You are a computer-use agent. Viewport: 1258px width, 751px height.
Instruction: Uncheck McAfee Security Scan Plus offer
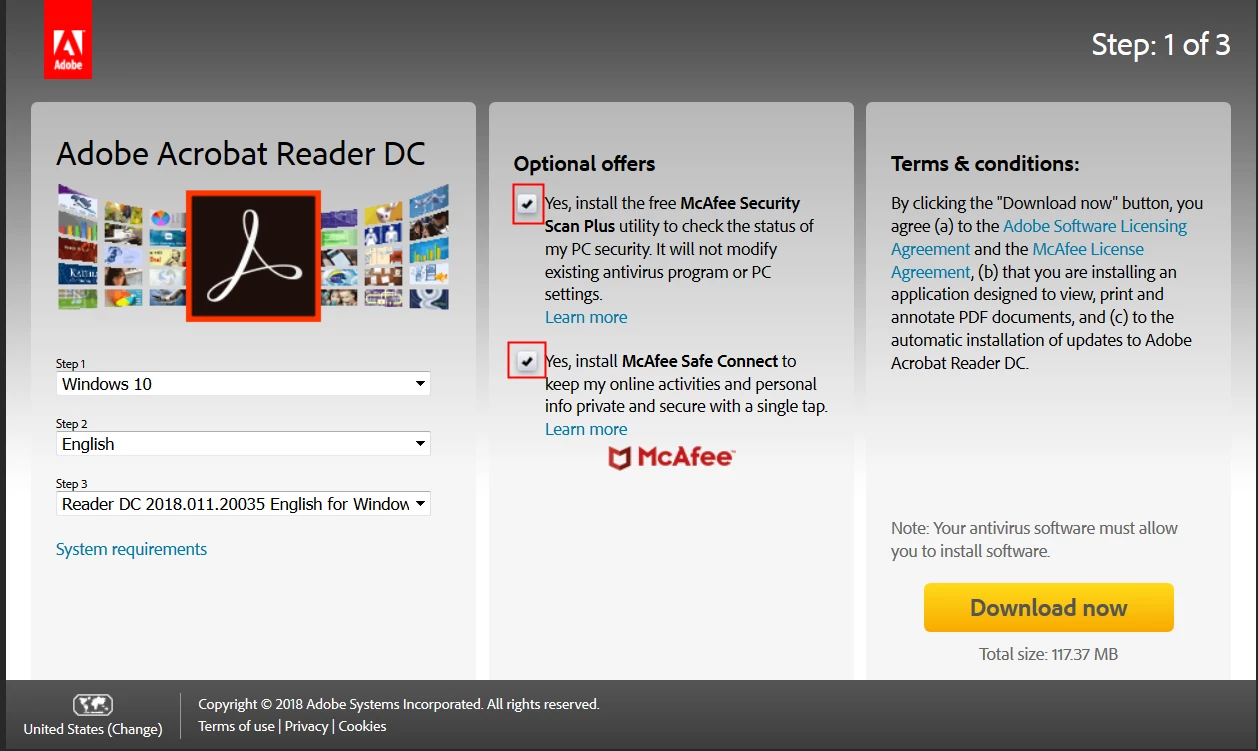point(527,204)
